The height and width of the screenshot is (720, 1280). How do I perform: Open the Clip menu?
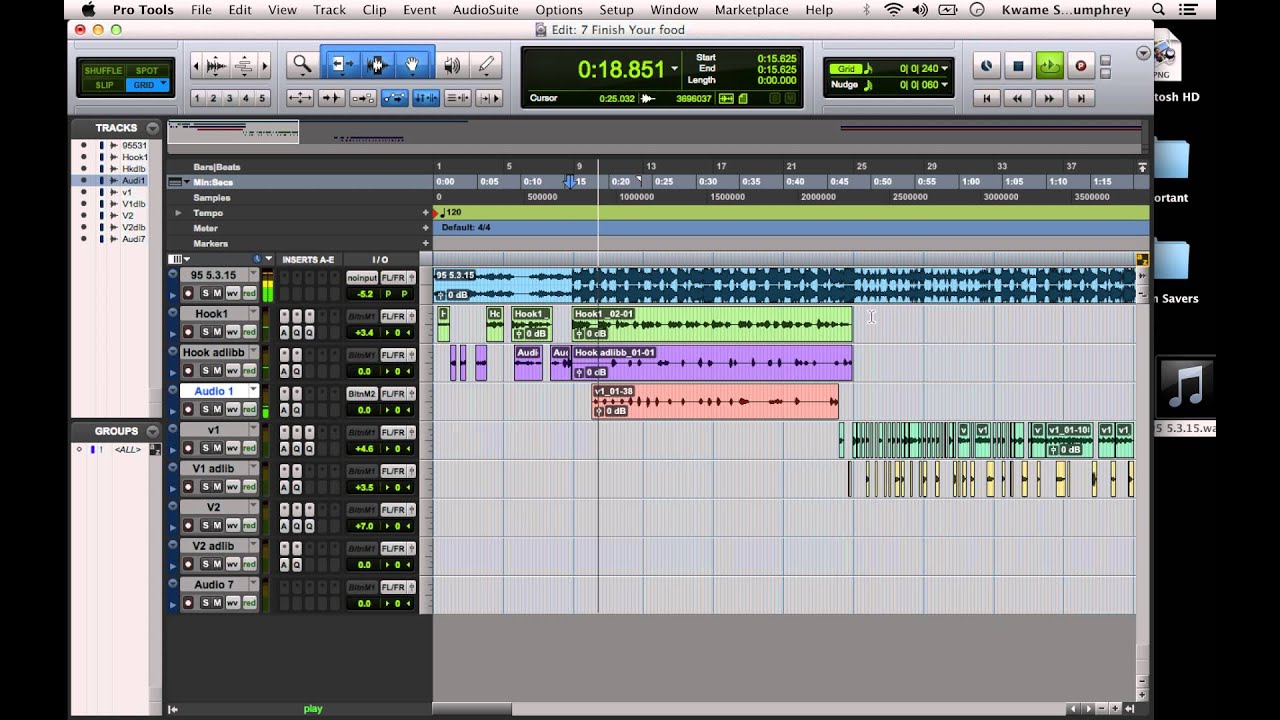[x=375, y=10]
